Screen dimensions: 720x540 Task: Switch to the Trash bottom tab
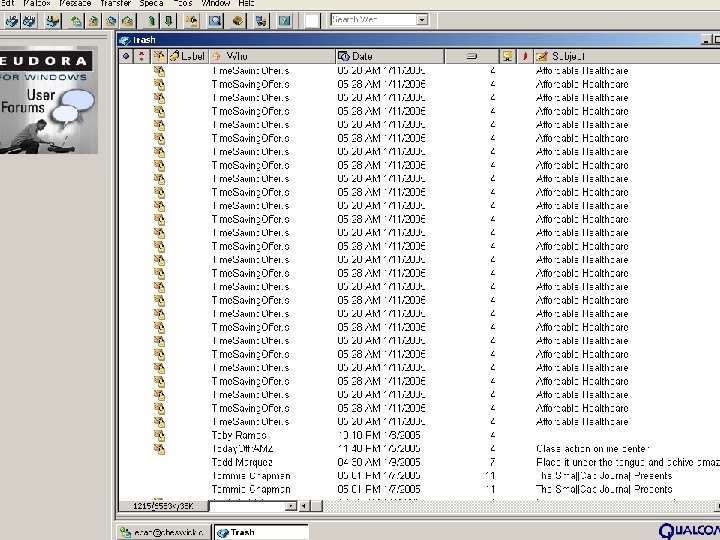pyautogui.click(x=261, y=533)
